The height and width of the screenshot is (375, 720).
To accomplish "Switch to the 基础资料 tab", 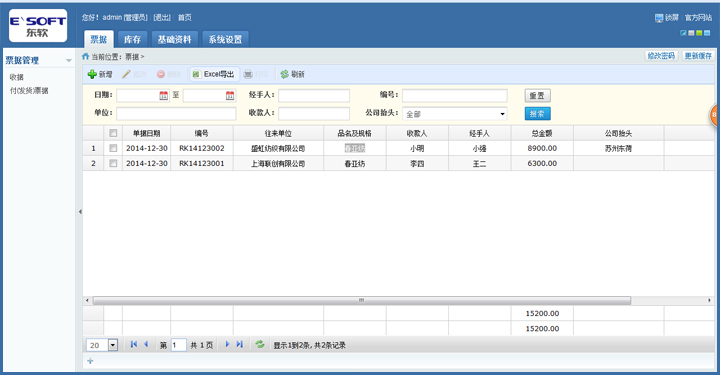I will [174, 39].
